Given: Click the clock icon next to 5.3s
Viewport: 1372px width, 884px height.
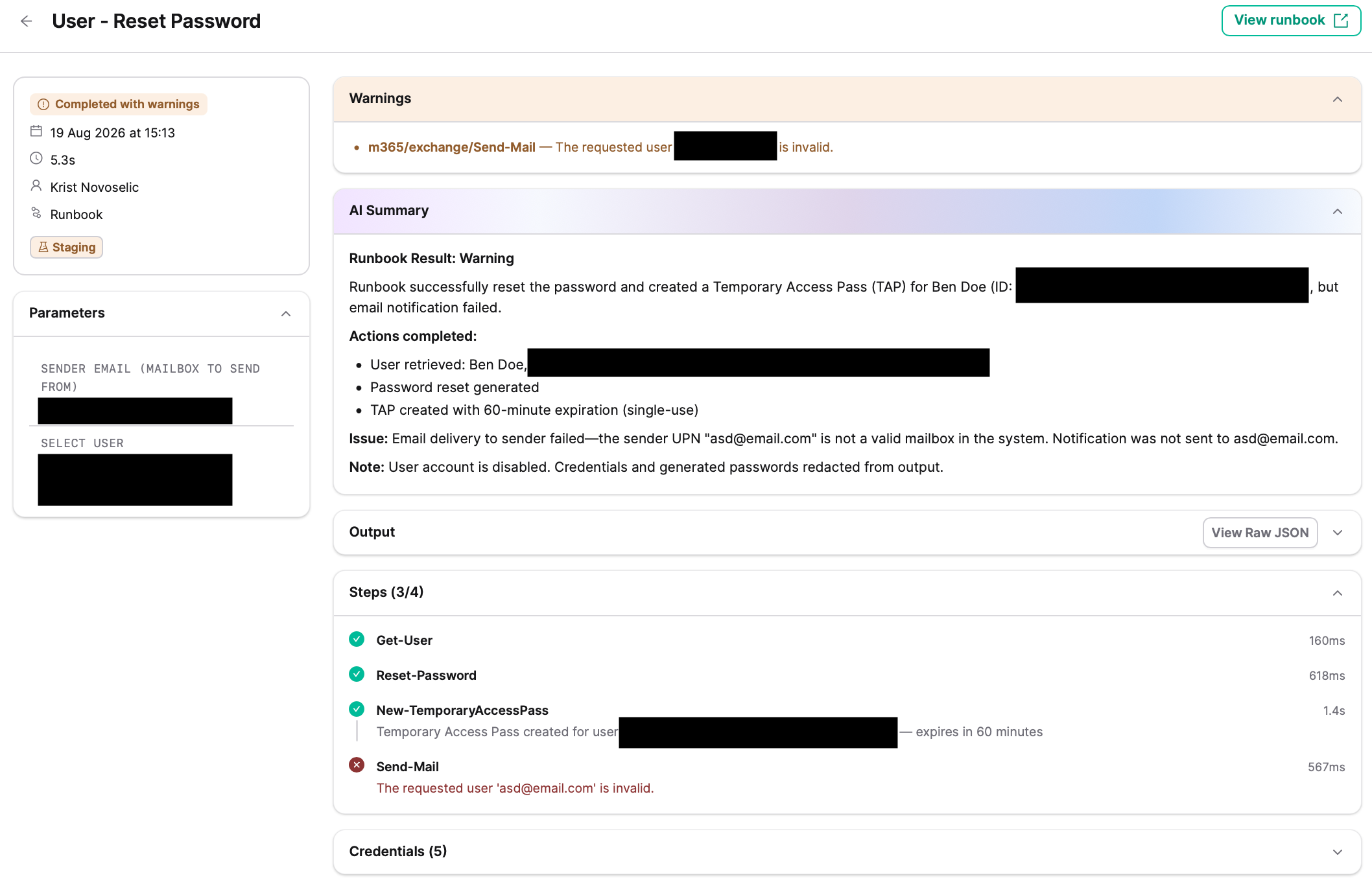Looking at the screenshot, I should (36, 159).
